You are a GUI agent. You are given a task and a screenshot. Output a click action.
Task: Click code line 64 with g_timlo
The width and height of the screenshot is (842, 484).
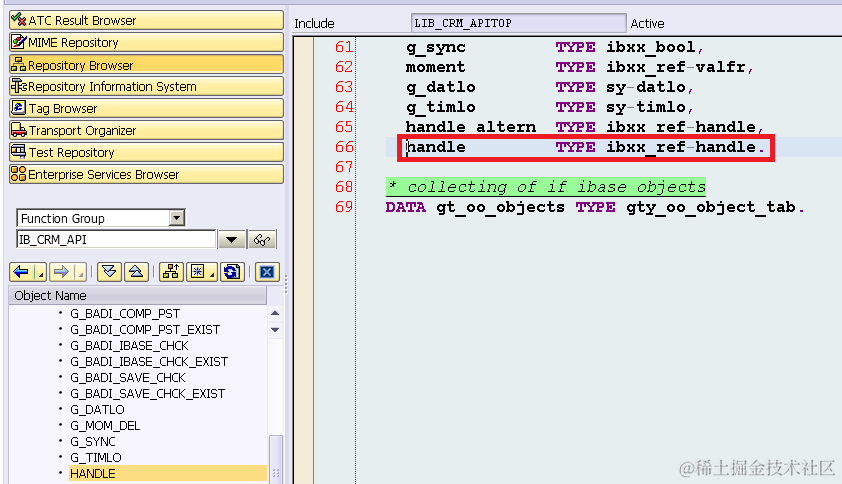[x=549, y=107]
